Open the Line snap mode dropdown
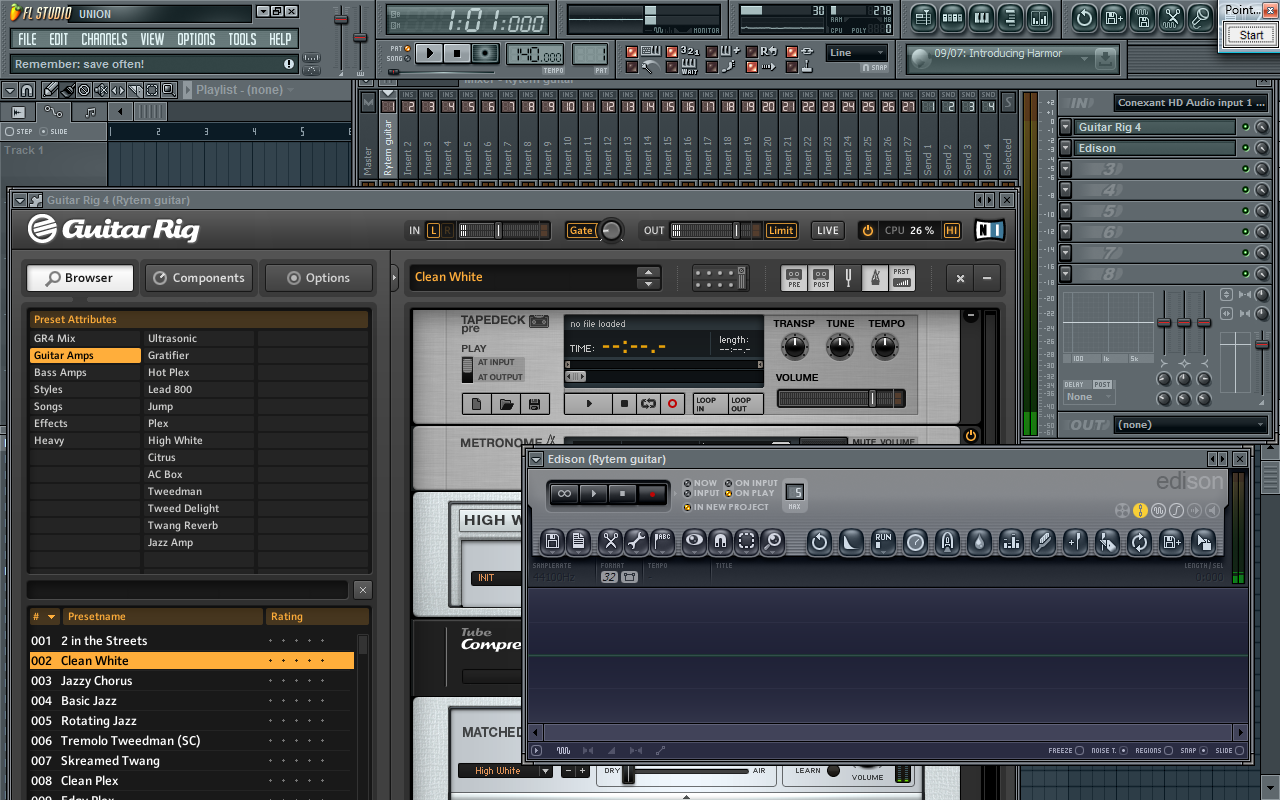The image size is (1280, 800). tap(857, 53)
